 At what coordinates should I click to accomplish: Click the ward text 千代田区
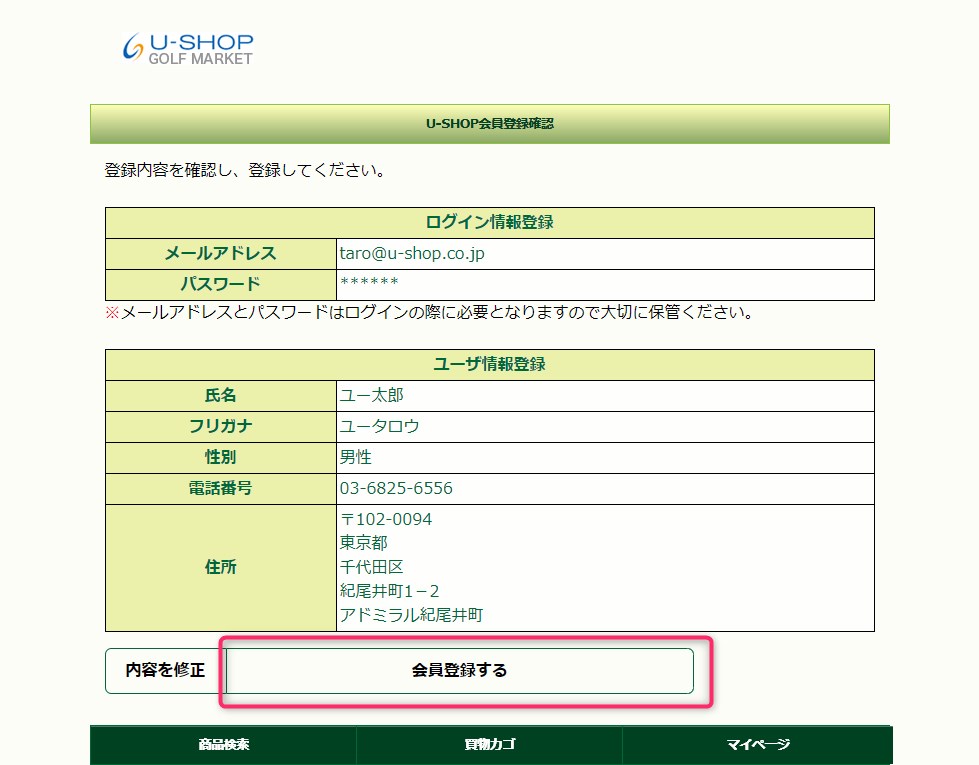tap(371, 567)
